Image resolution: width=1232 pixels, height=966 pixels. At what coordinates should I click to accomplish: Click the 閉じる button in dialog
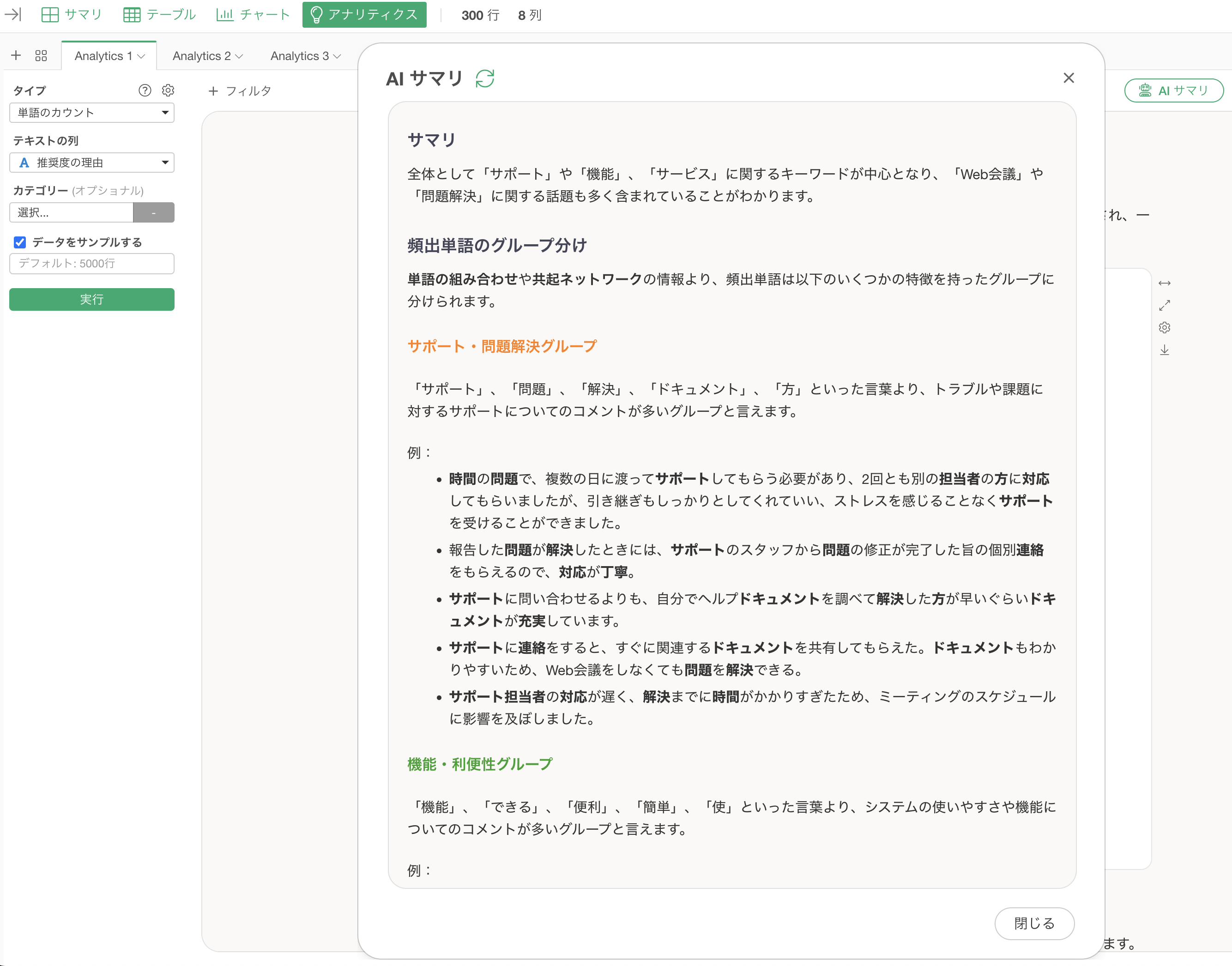(1034, 923)
